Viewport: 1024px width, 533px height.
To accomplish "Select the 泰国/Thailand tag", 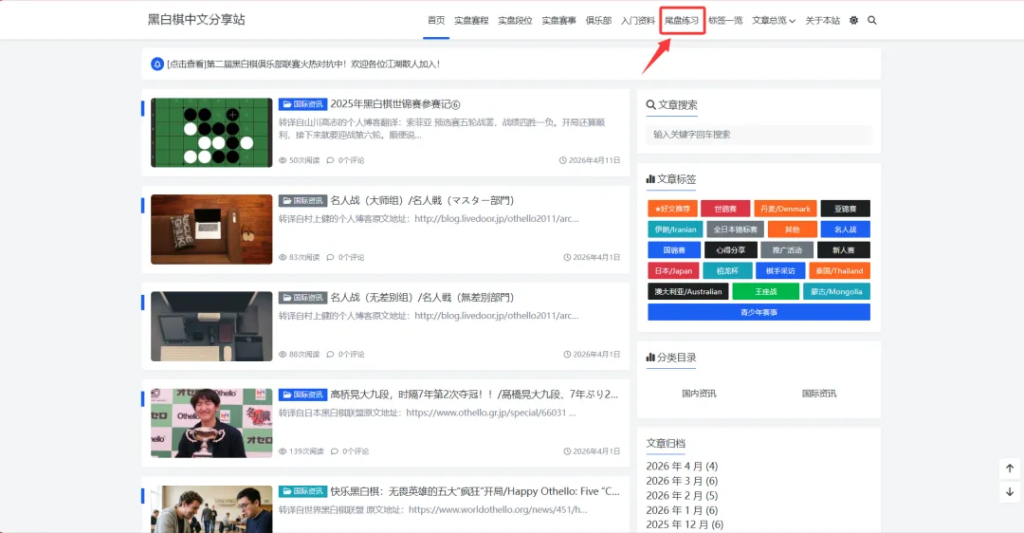I will tap(840, 271).
